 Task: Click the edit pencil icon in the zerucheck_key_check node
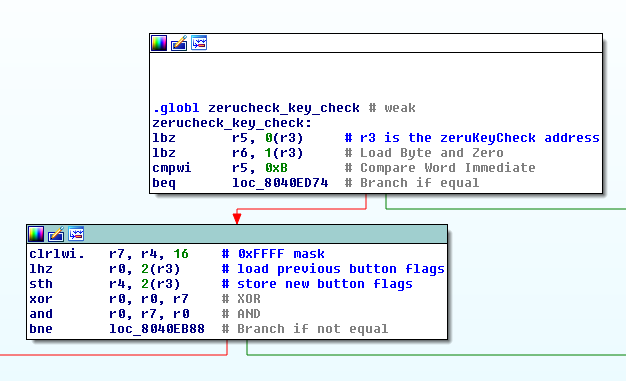[179, 43]
